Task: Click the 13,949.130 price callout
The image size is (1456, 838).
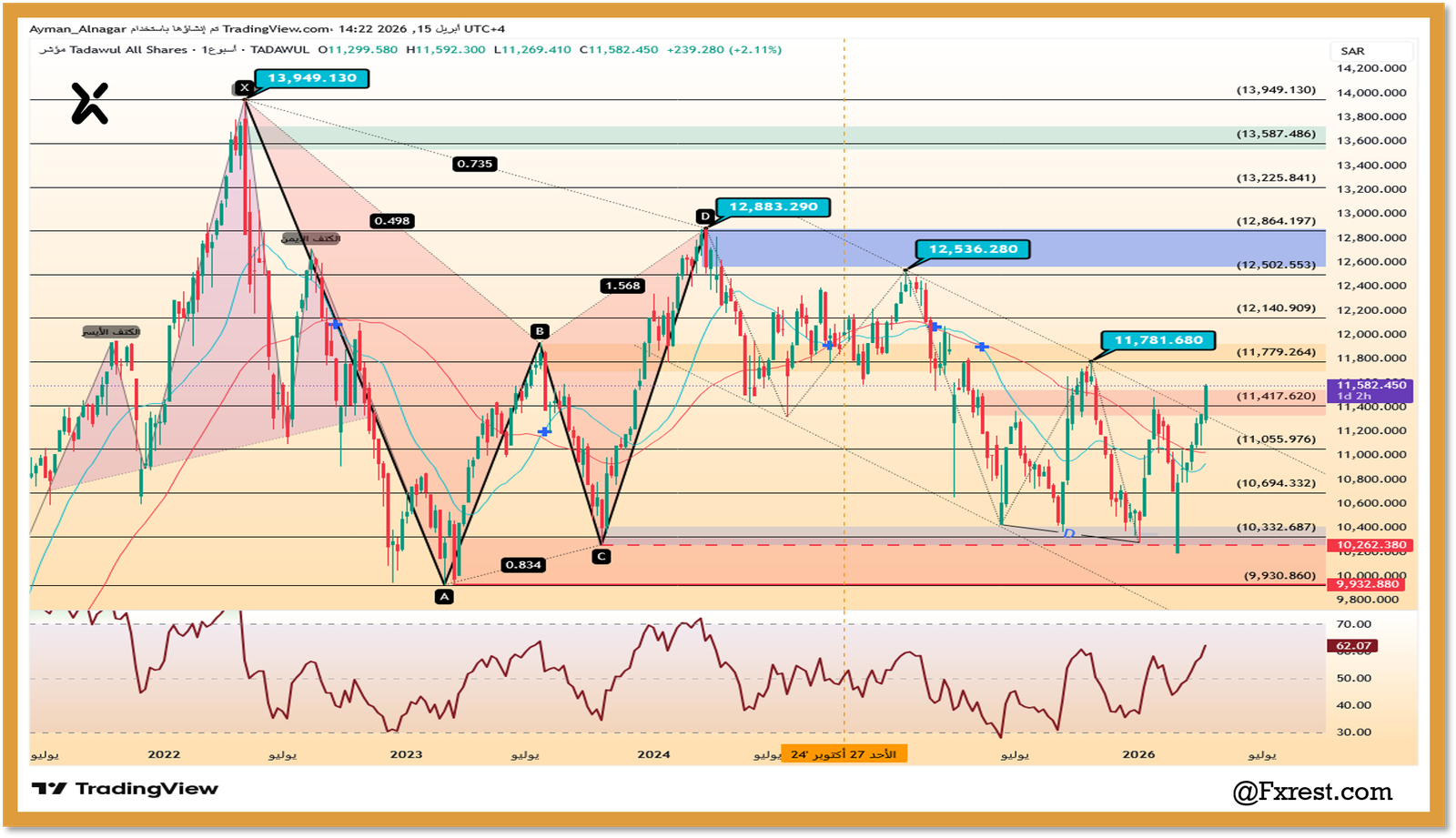Action: (x=312, y=78)
